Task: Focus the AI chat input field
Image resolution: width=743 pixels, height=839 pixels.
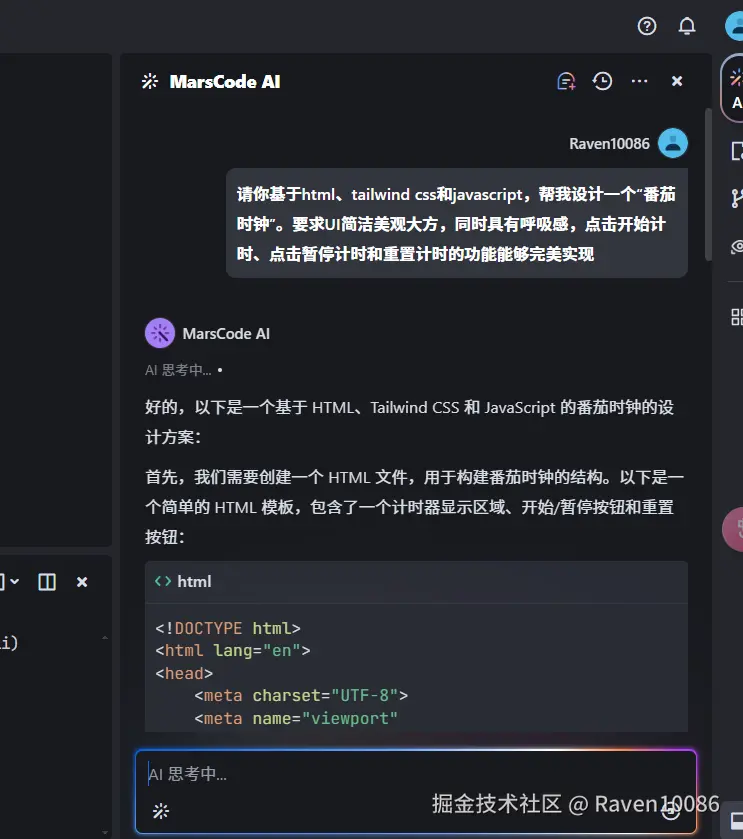Action: [x=416, y=791]
